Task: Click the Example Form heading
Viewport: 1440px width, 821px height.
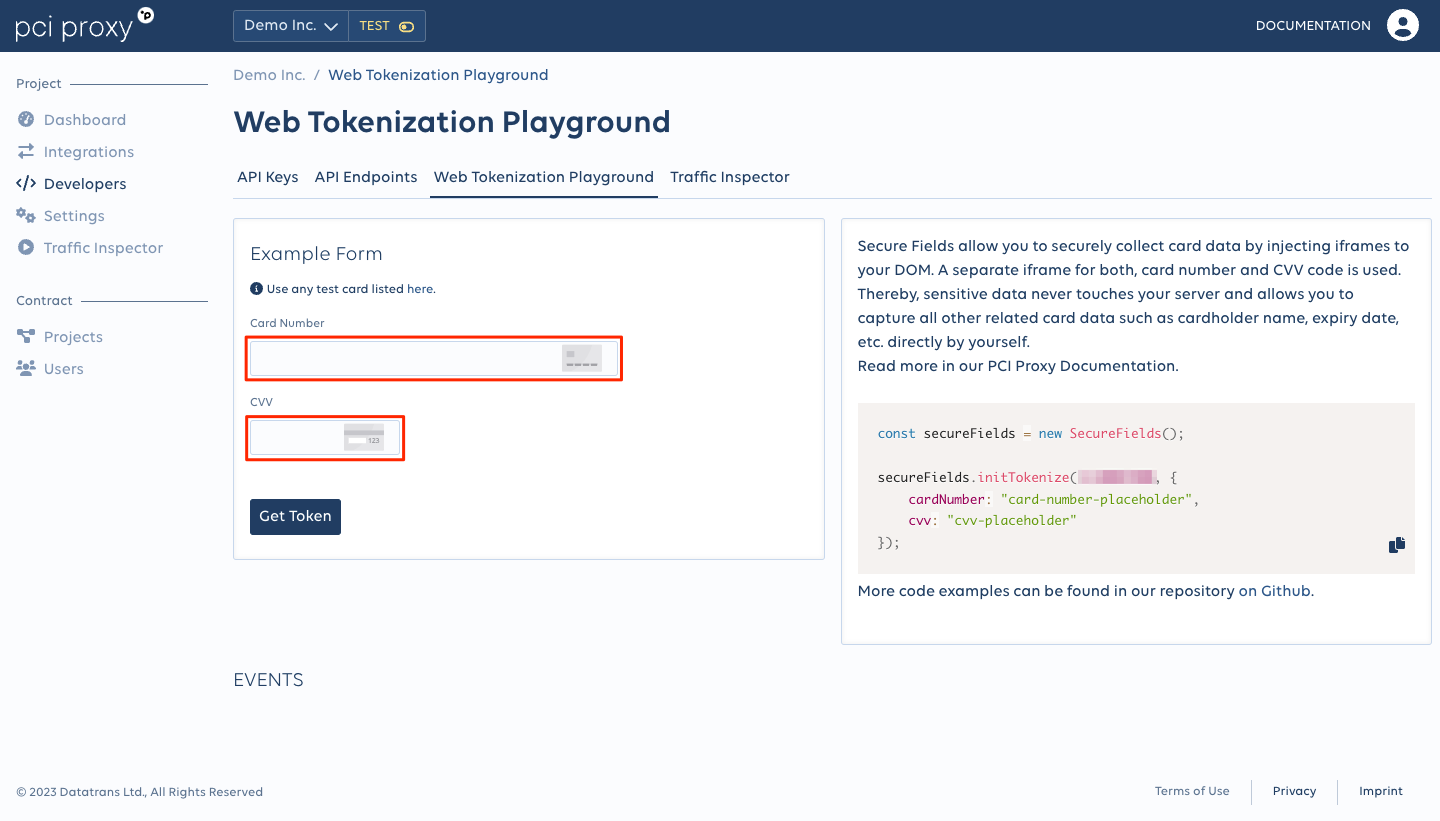Action: tap(316, 254)
